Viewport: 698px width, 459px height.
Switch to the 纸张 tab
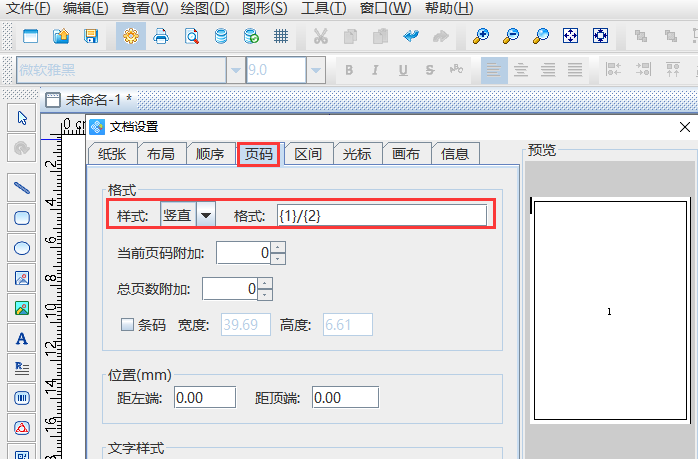click(112, 154)
